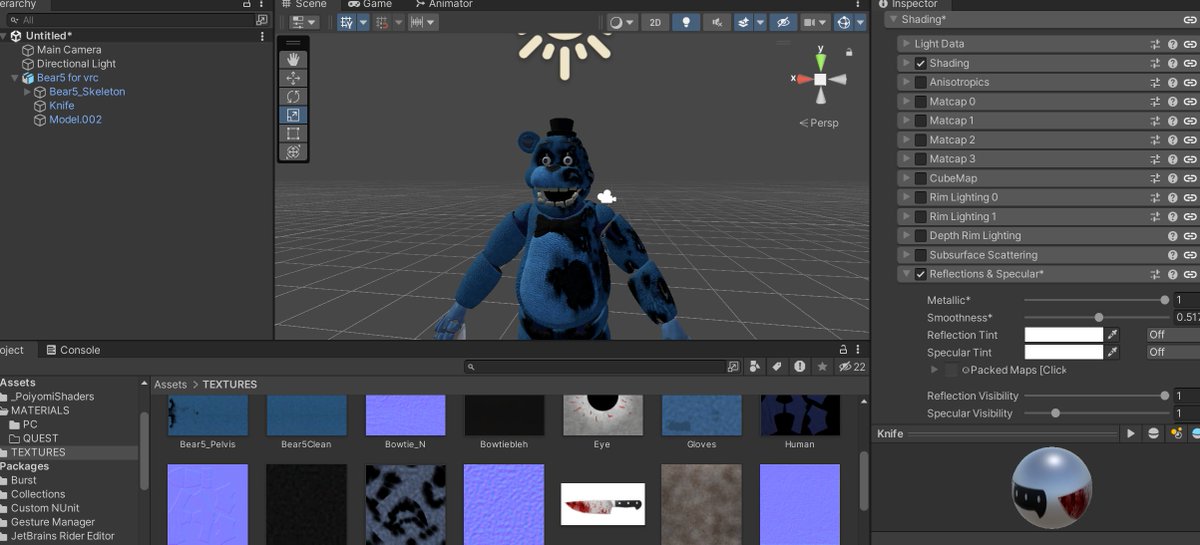Toggle the scene gizmo rotation lock
This screenshot has width=1200, height=545.
[x=849, y=52]
